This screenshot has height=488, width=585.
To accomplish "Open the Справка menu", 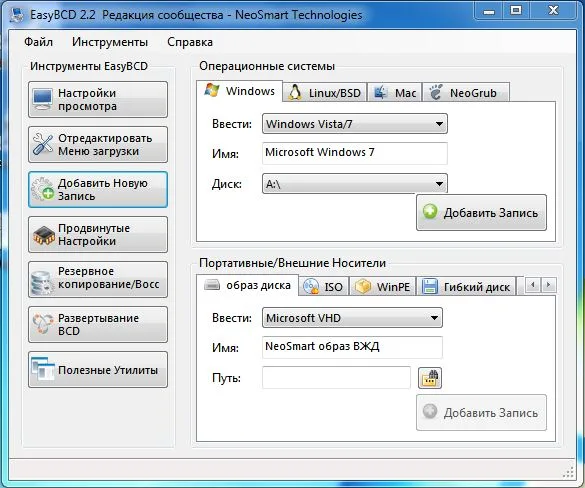I will (x=190, y=42).
